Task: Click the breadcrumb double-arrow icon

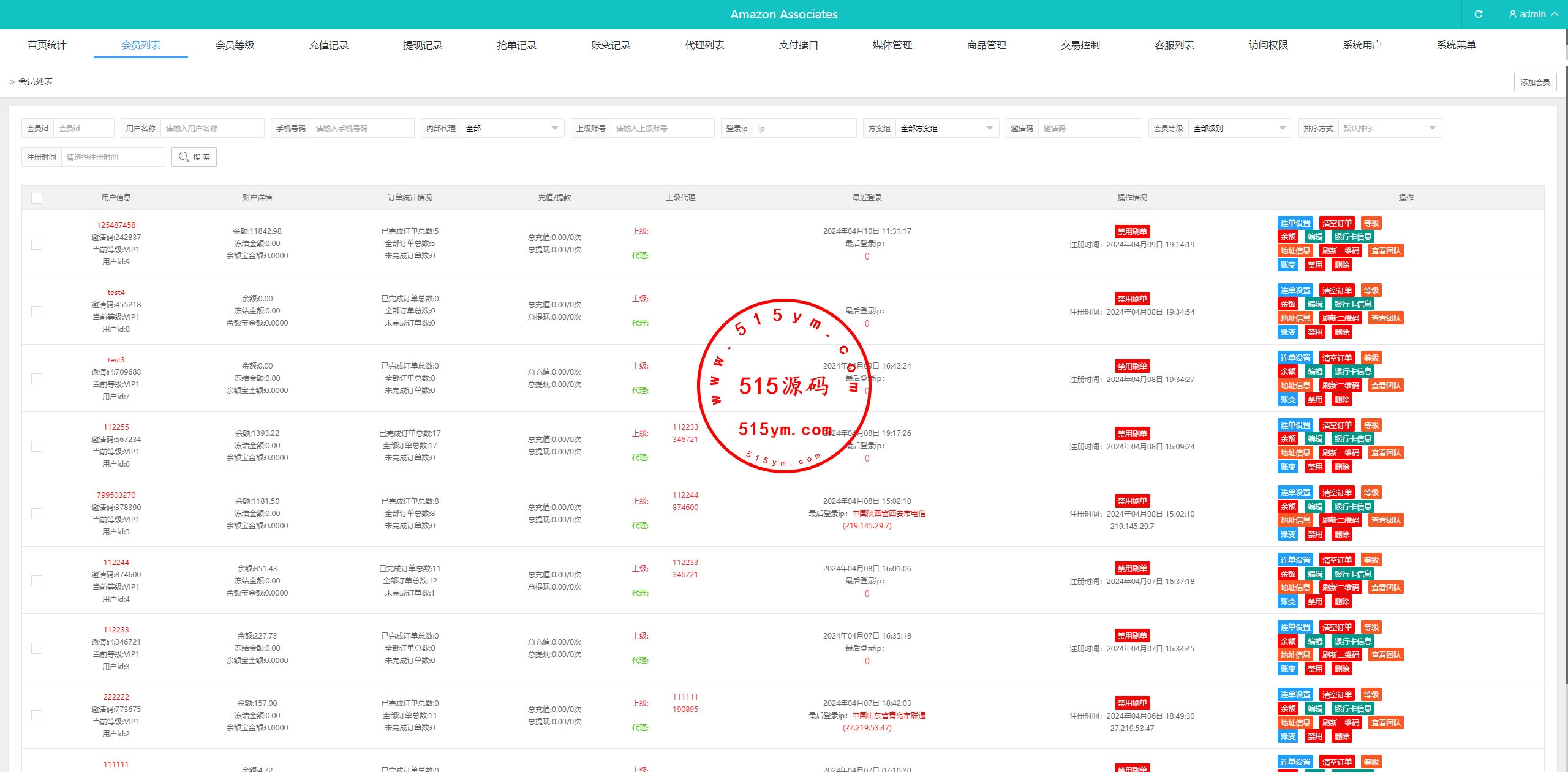Action: click(x=12, y=81)
